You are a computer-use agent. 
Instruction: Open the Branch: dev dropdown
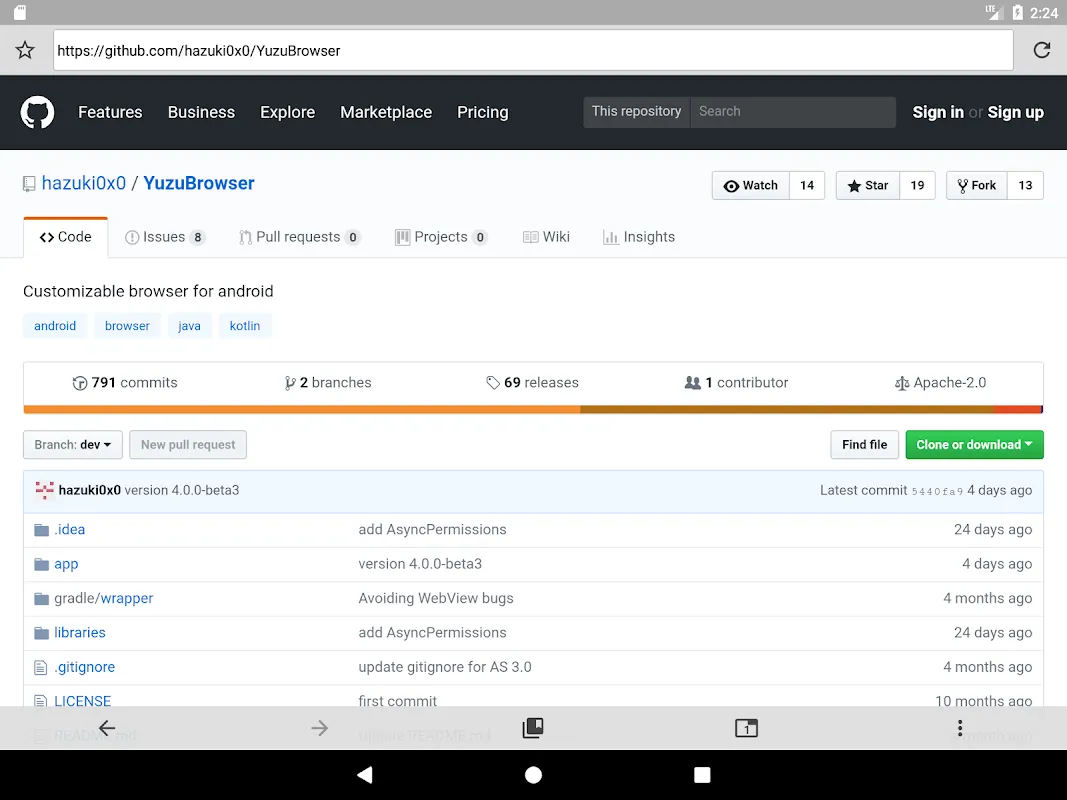73,444
